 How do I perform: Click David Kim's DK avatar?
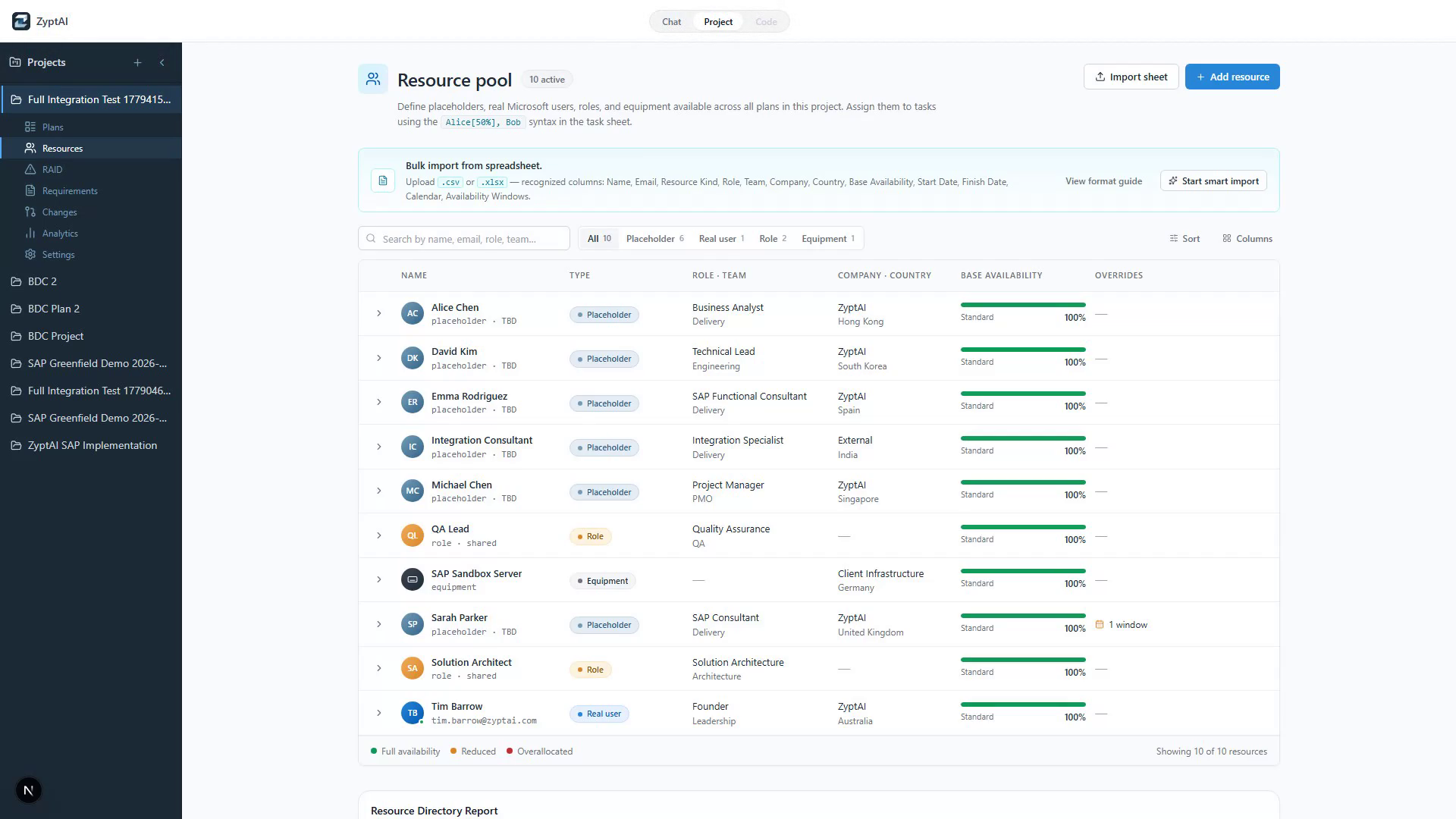413,358
